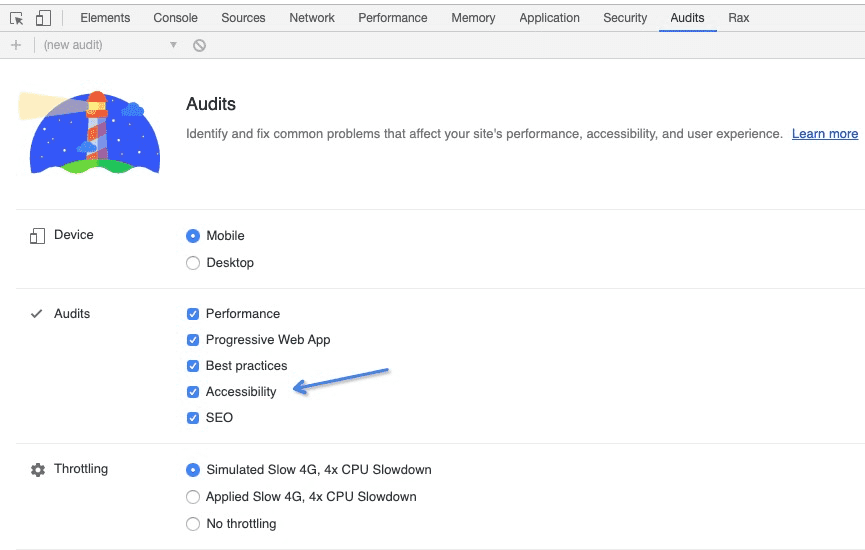Click the plus icon to add audit
865x550 pixels.
(x=16, y=45)
